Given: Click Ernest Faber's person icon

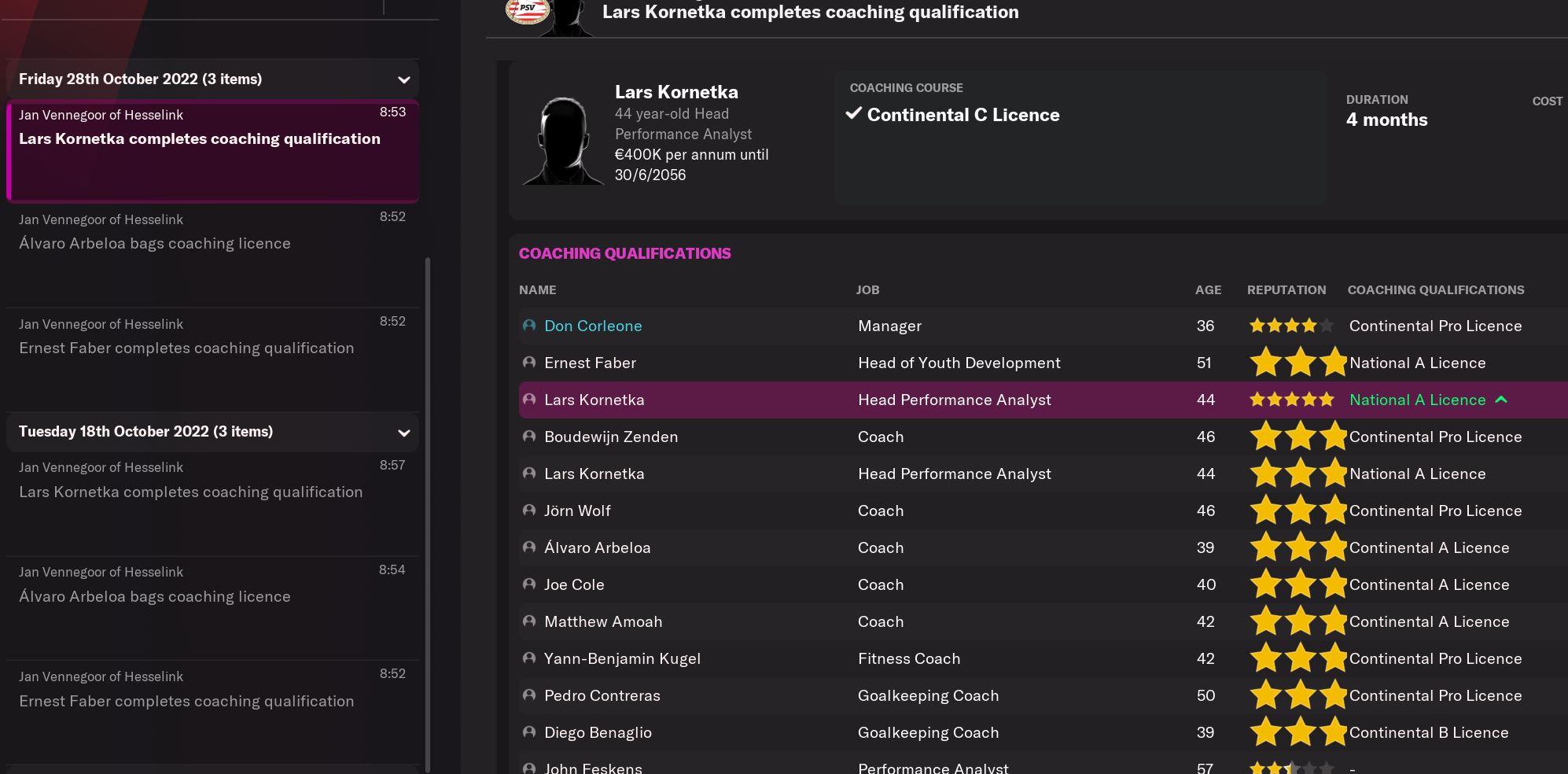Looking at the screenshot, I should (528, 362).
